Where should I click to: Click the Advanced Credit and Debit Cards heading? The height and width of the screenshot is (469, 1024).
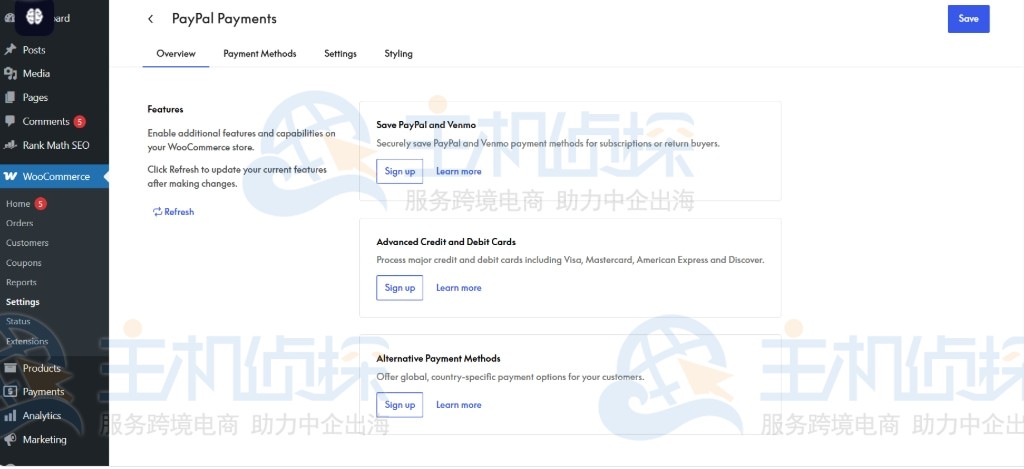446,242
